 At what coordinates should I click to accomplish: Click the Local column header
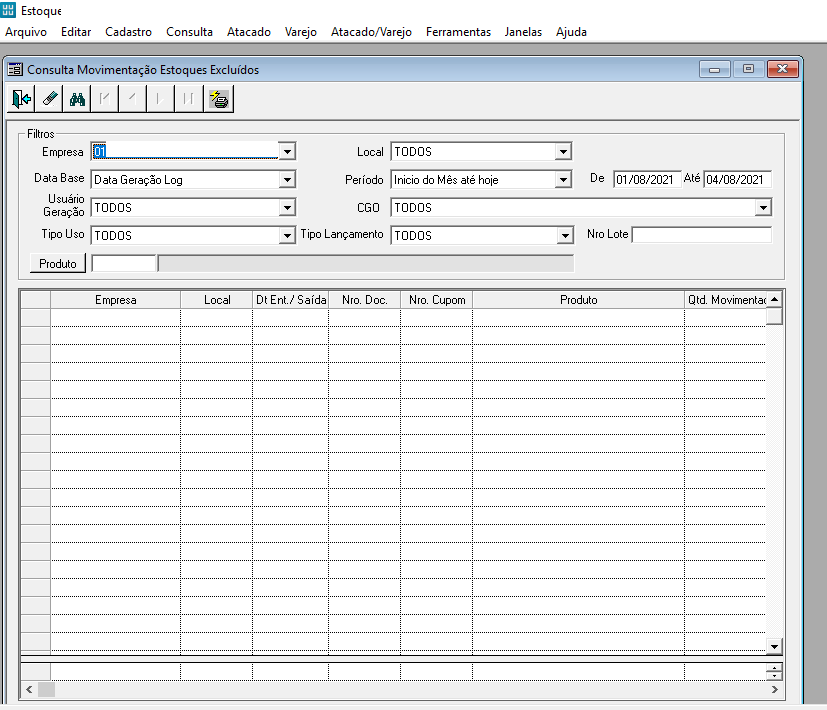click(217, 300)
